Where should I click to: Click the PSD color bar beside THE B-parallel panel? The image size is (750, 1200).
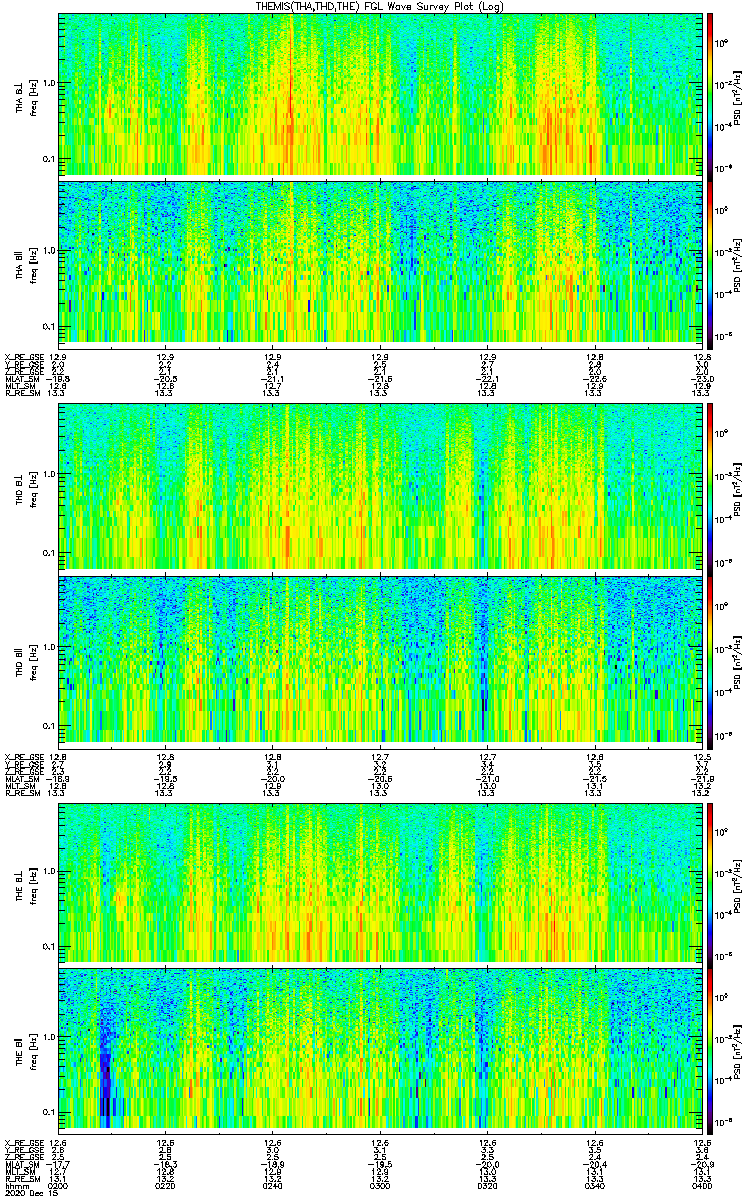[x=710, y=1050]
